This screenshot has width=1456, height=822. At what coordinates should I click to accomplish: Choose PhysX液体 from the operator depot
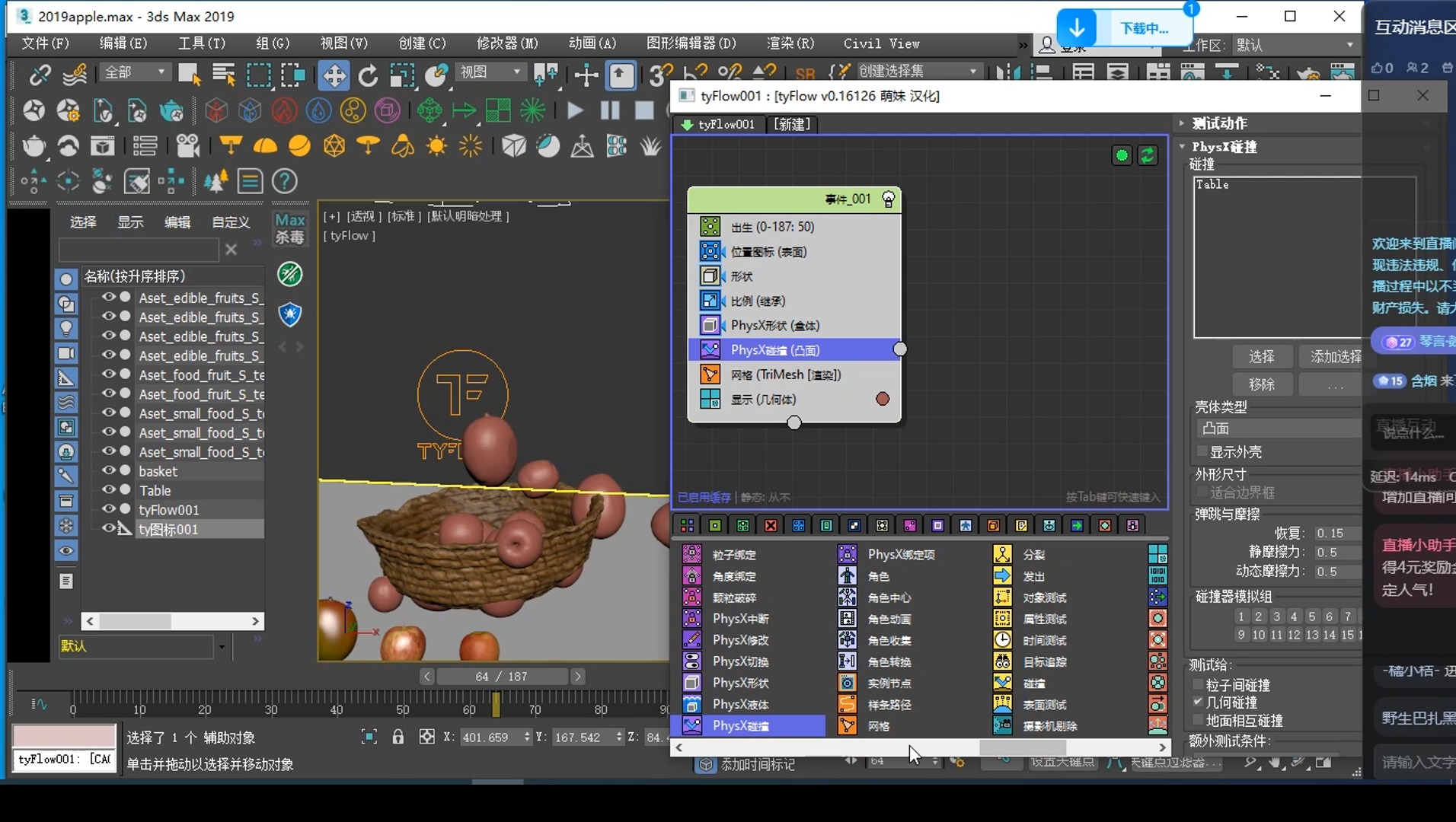pyautogui.click(x=740, y=705)
